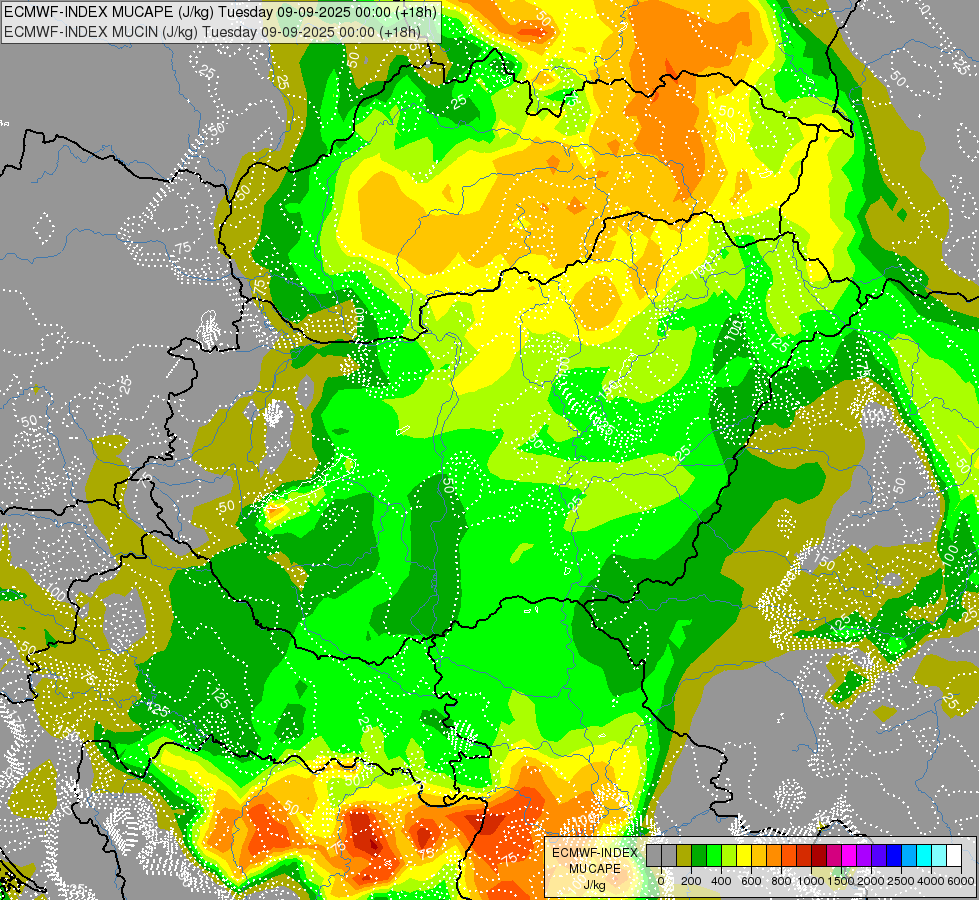Click the legend tick label 200
Screen dimensions: 979x900
click(691, 881)
